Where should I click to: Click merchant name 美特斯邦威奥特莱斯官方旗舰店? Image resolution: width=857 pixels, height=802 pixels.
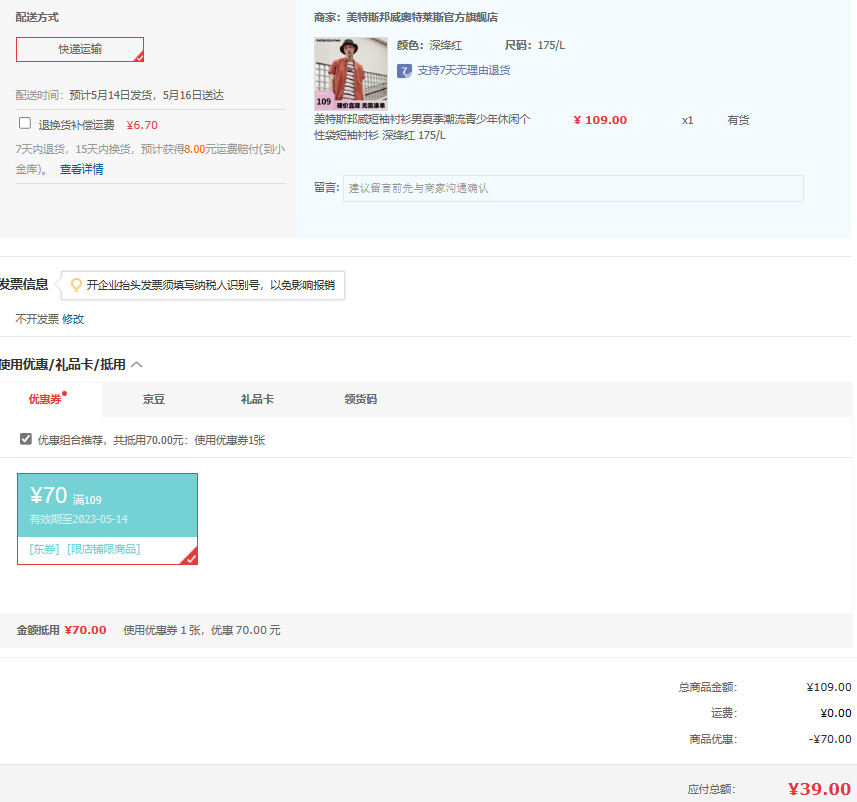point(421,17)
